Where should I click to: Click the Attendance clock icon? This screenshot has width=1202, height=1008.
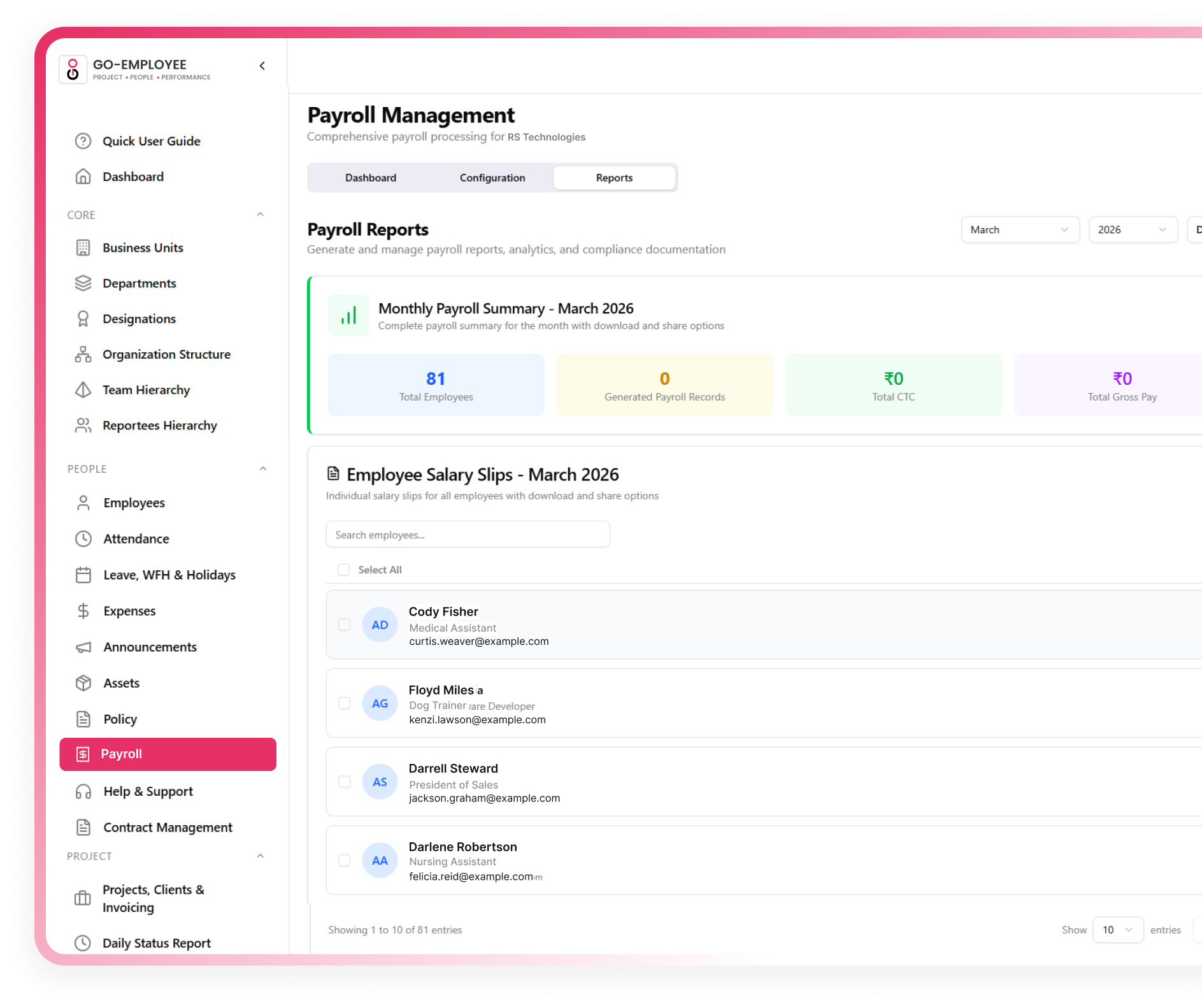(x=83, y=539)
